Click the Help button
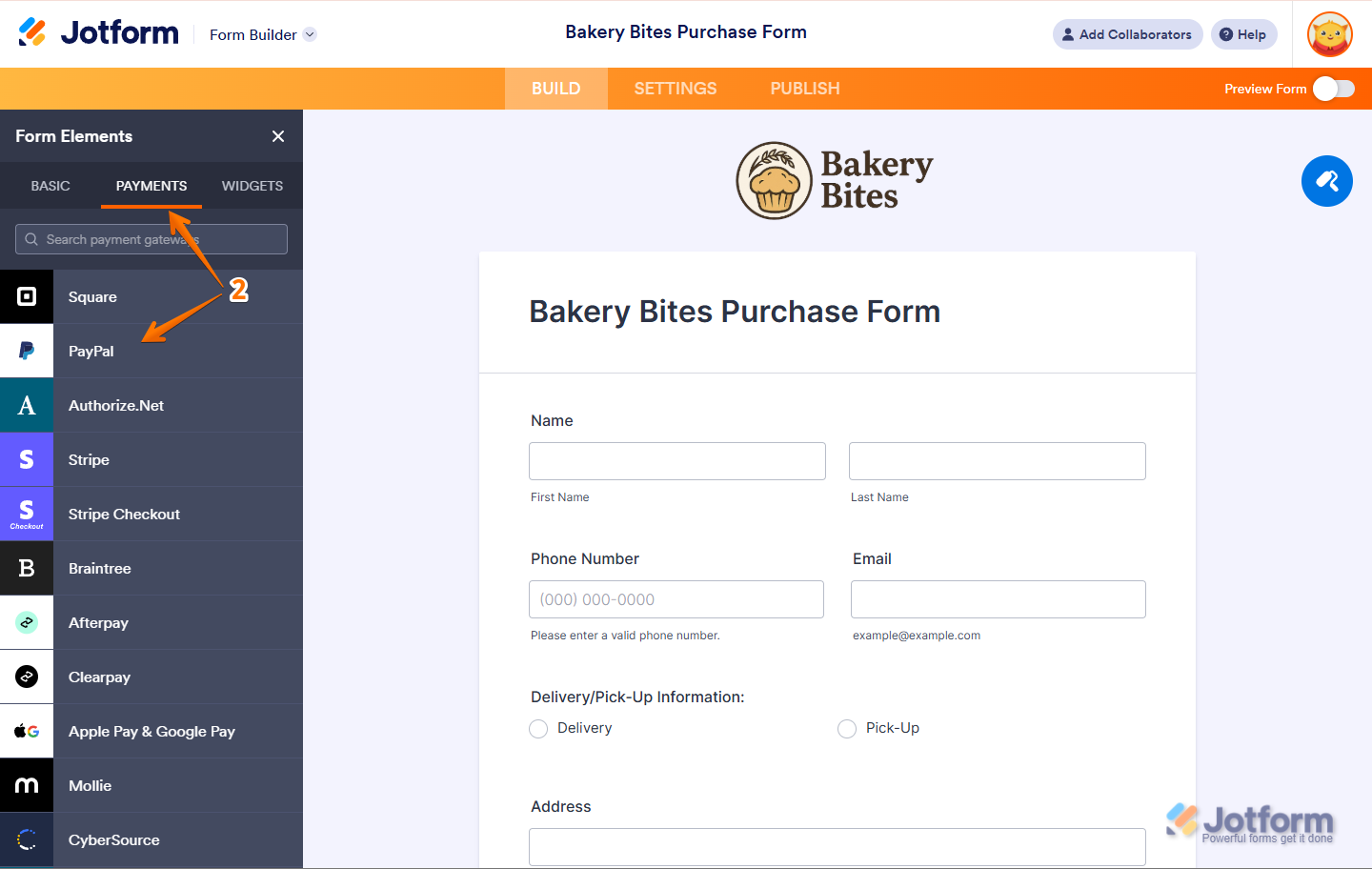Screen dimensions: 1372x869 pos(1243,34)
